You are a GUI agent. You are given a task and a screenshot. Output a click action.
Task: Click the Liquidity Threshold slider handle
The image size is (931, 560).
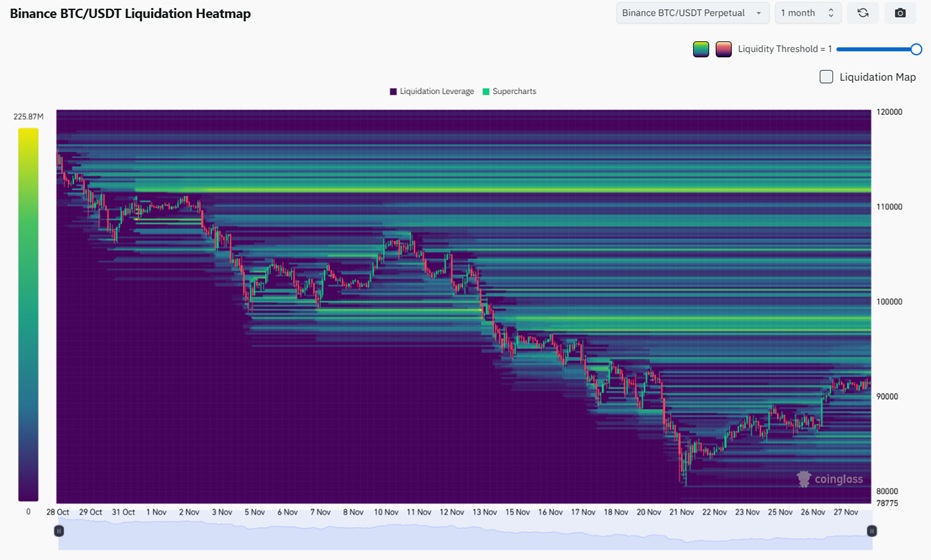tap(916, 49)
